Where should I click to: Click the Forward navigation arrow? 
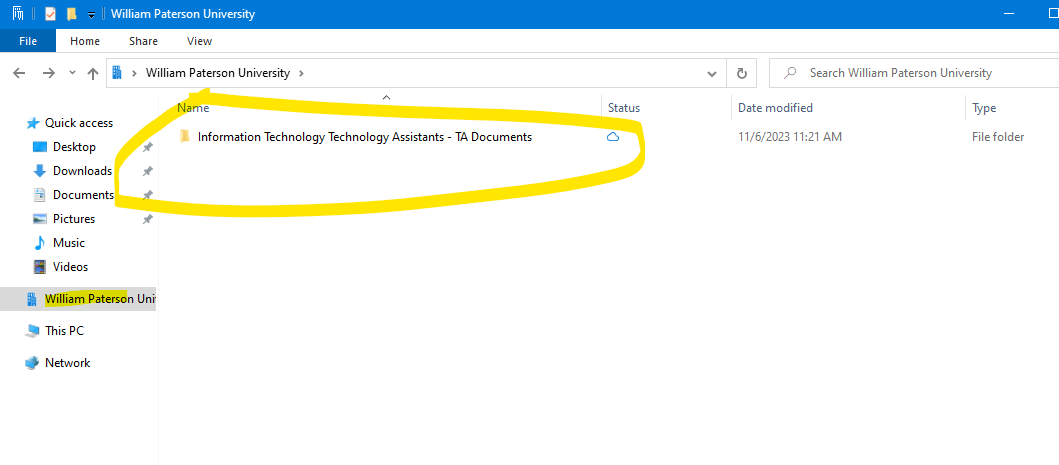coord(48,73)
